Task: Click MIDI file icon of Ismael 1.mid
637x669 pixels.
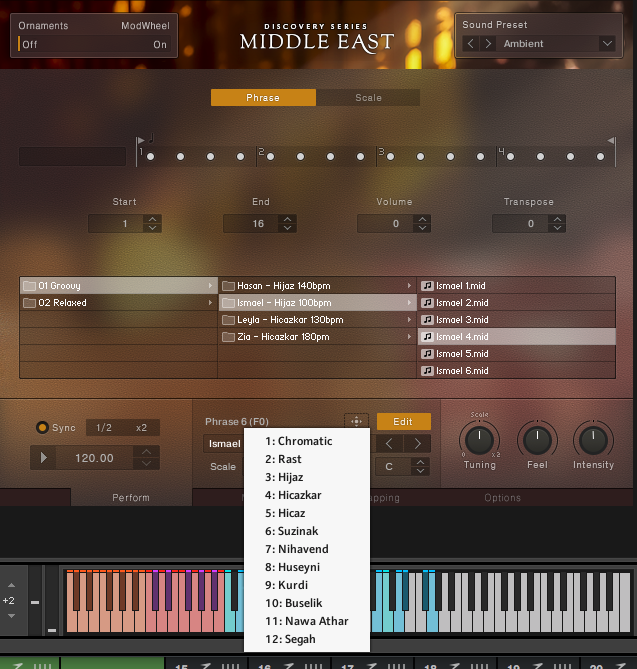Action: [x=427, y=285]
